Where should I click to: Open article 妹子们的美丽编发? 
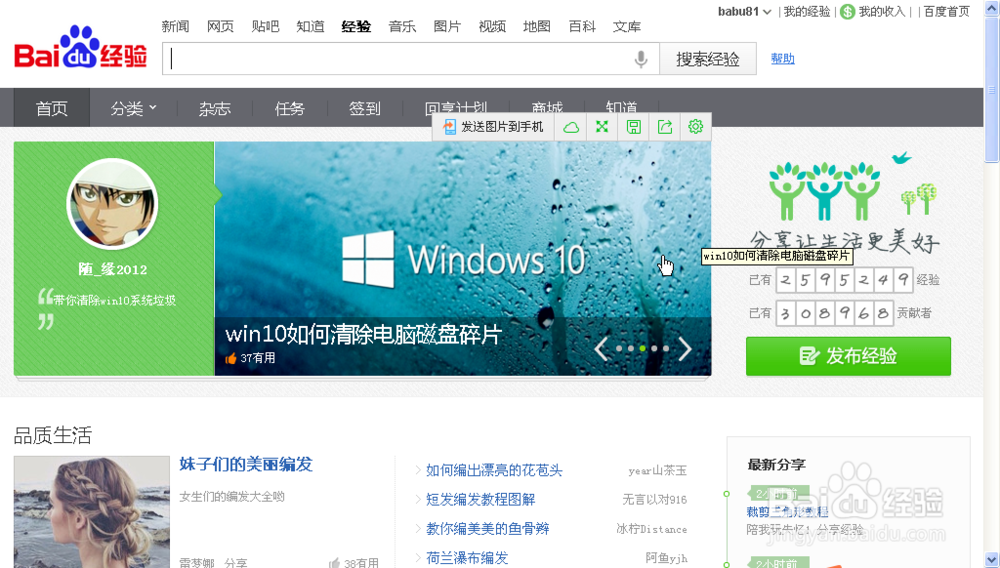click(246, 464)
